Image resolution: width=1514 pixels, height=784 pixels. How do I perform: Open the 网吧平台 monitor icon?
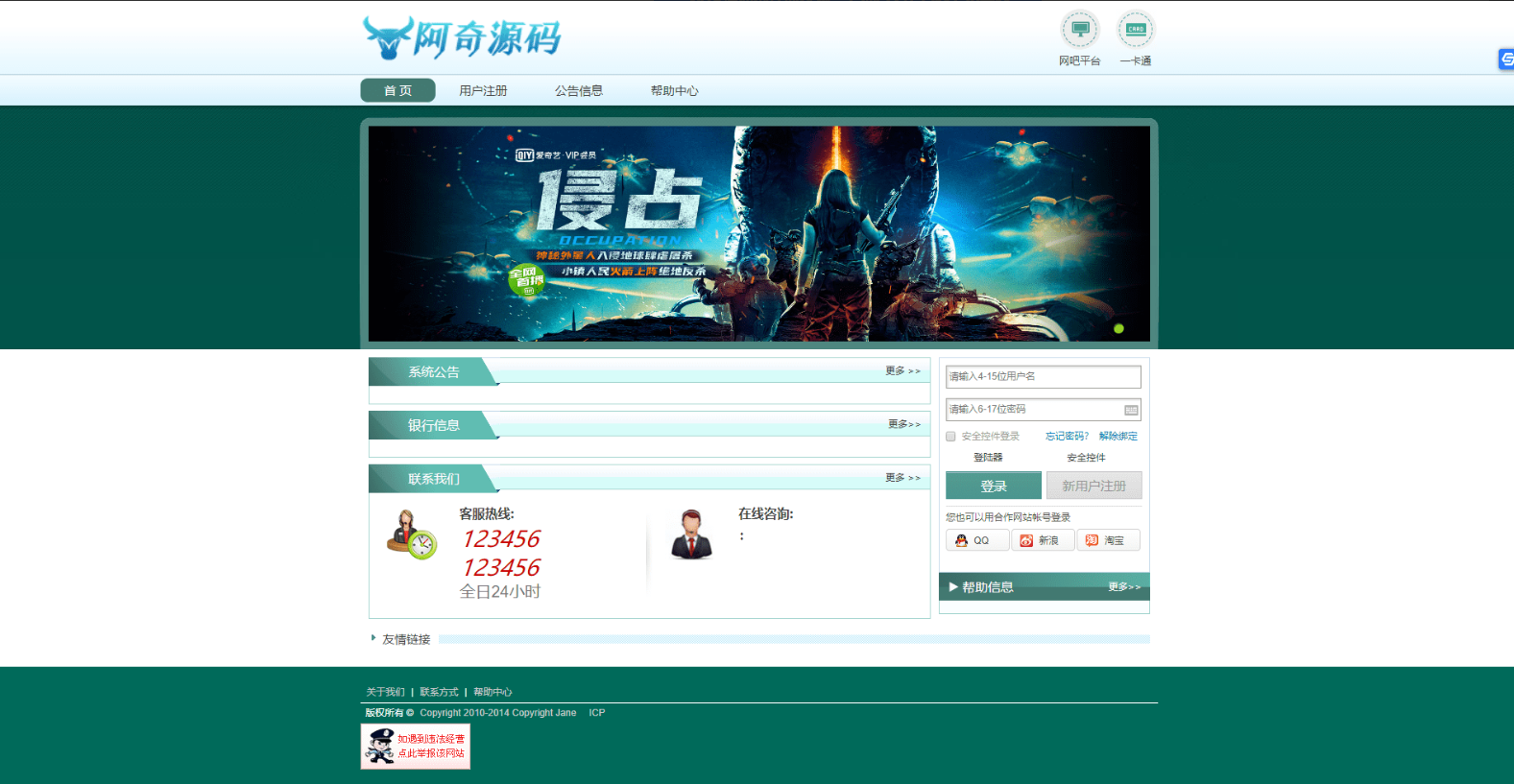(1079, 30)
